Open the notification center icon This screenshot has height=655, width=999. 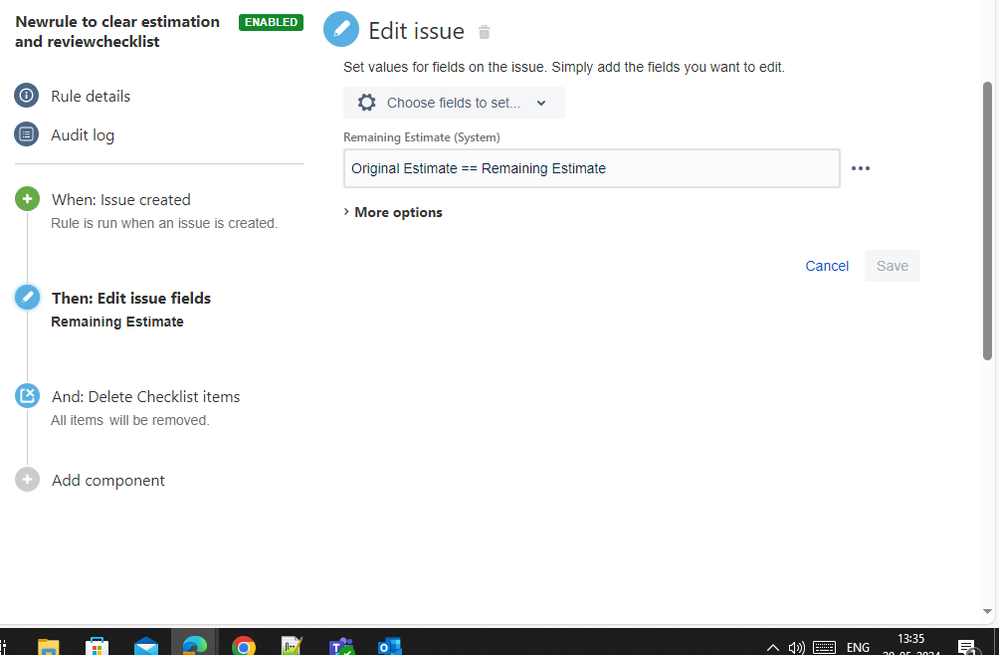click(x=967, y=647)
